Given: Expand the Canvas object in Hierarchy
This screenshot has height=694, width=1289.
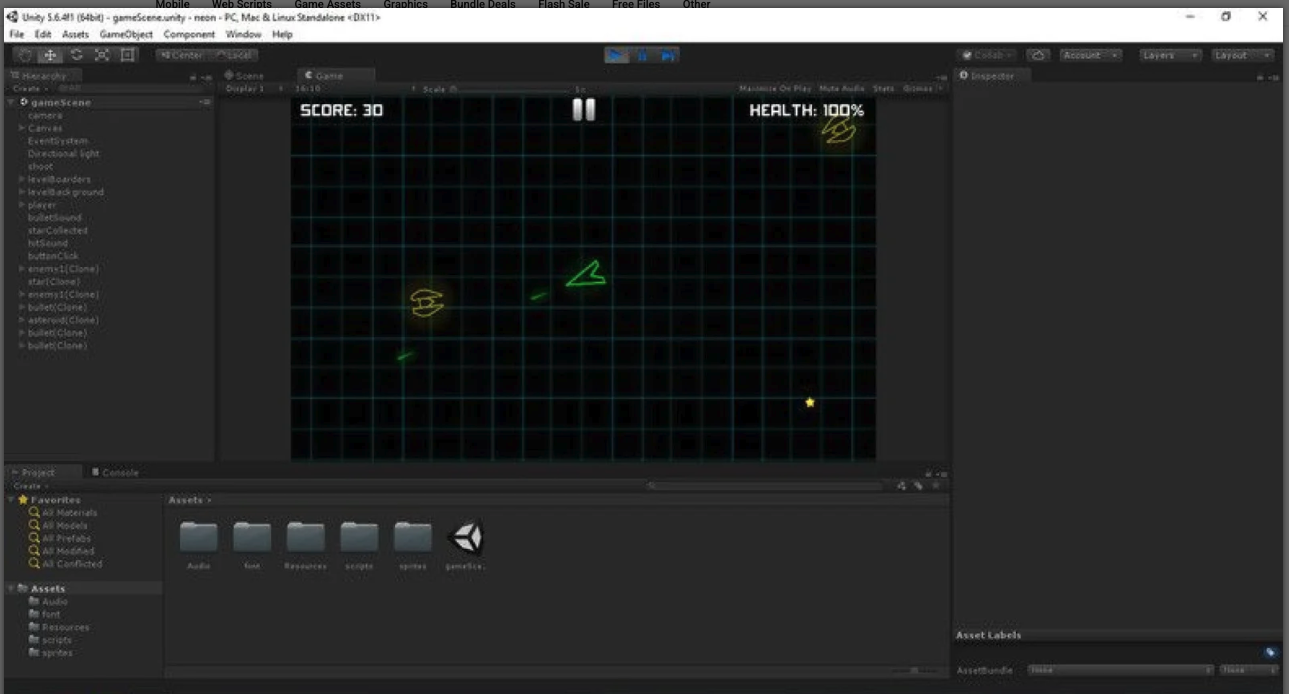Looking at the screenshot, I should tap(22, 128).
